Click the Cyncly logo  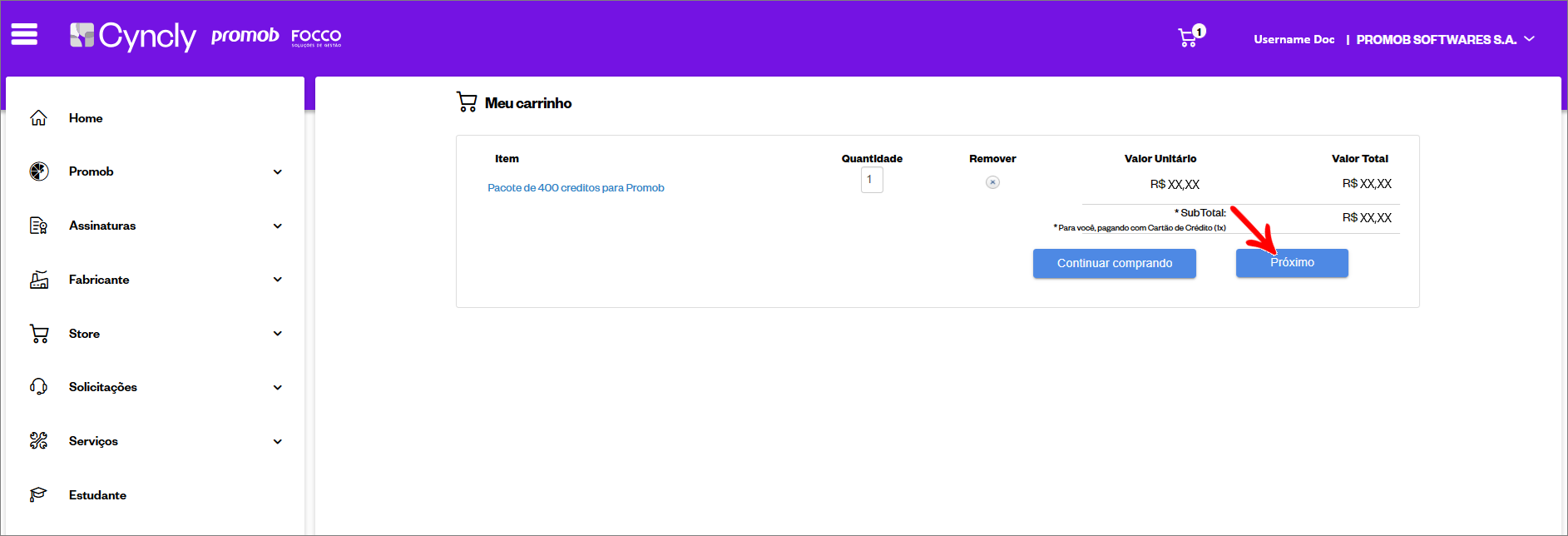[133, 36]
